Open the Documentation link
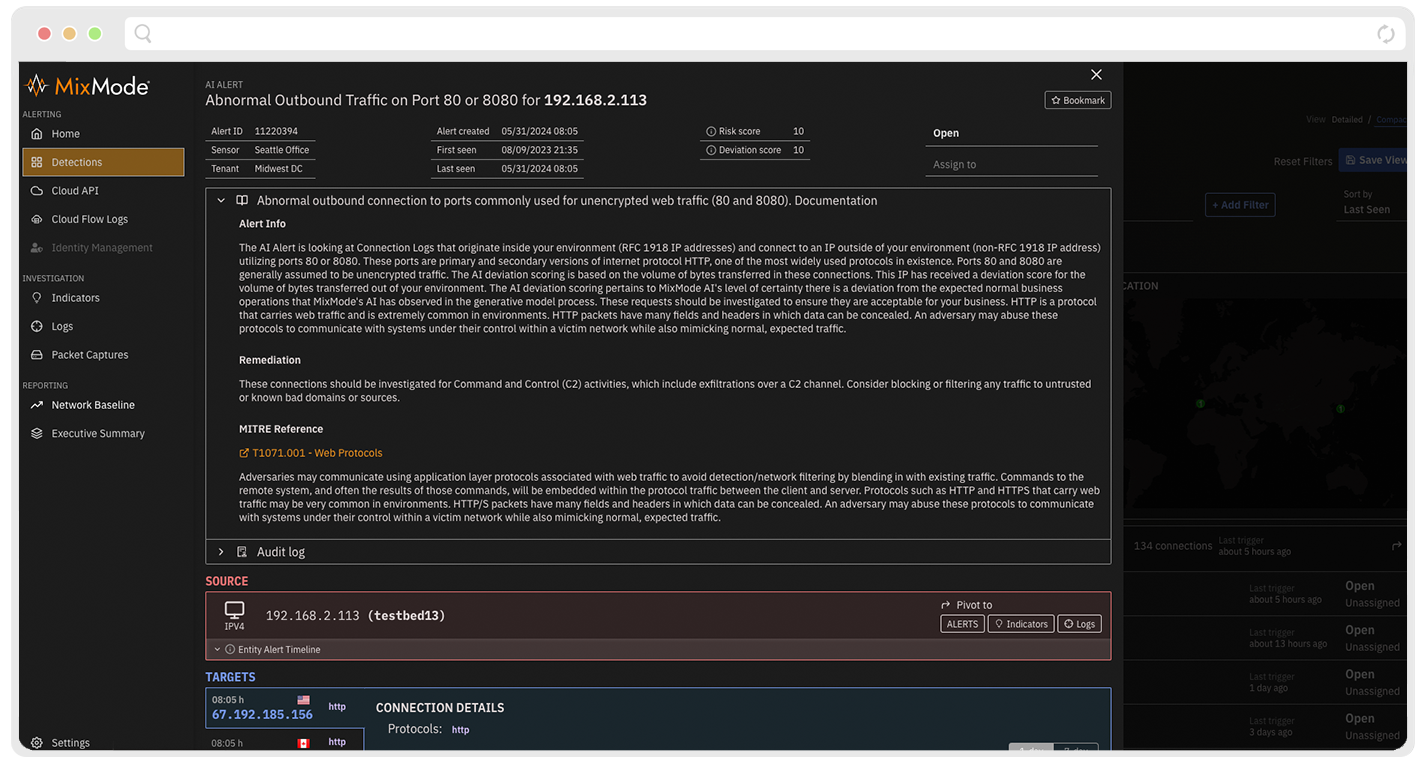This screenshot has width=1425, height=764. [x=835, y=201]
